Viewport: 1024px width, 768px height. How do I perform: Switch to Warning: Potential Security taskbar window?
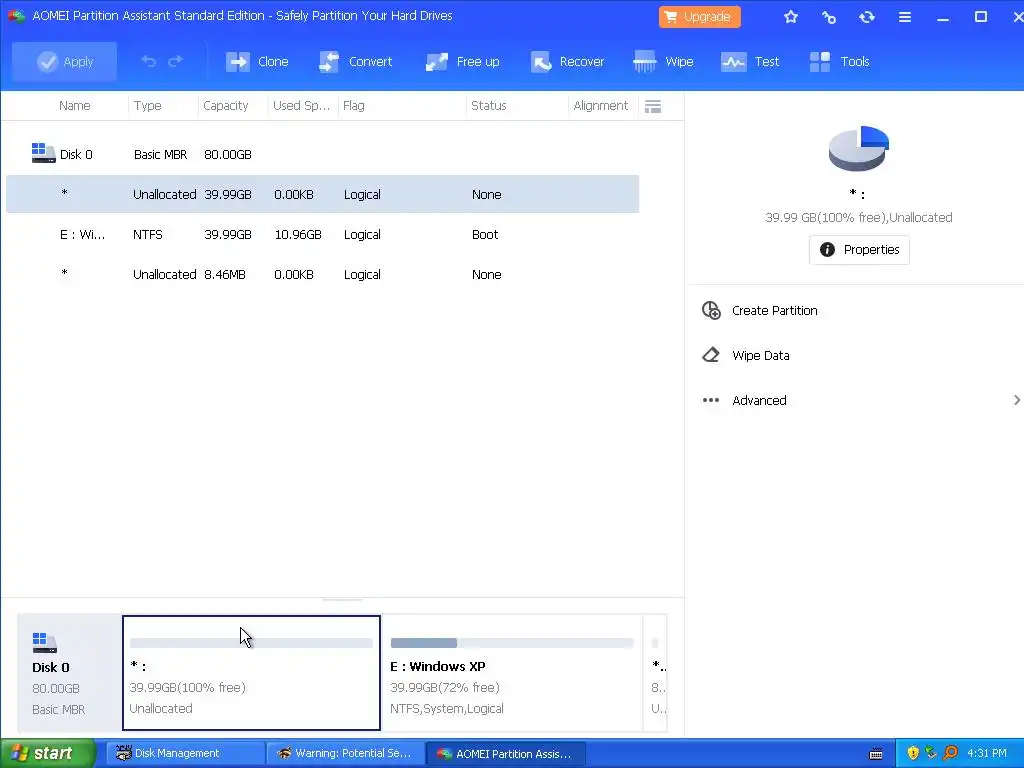345,754
